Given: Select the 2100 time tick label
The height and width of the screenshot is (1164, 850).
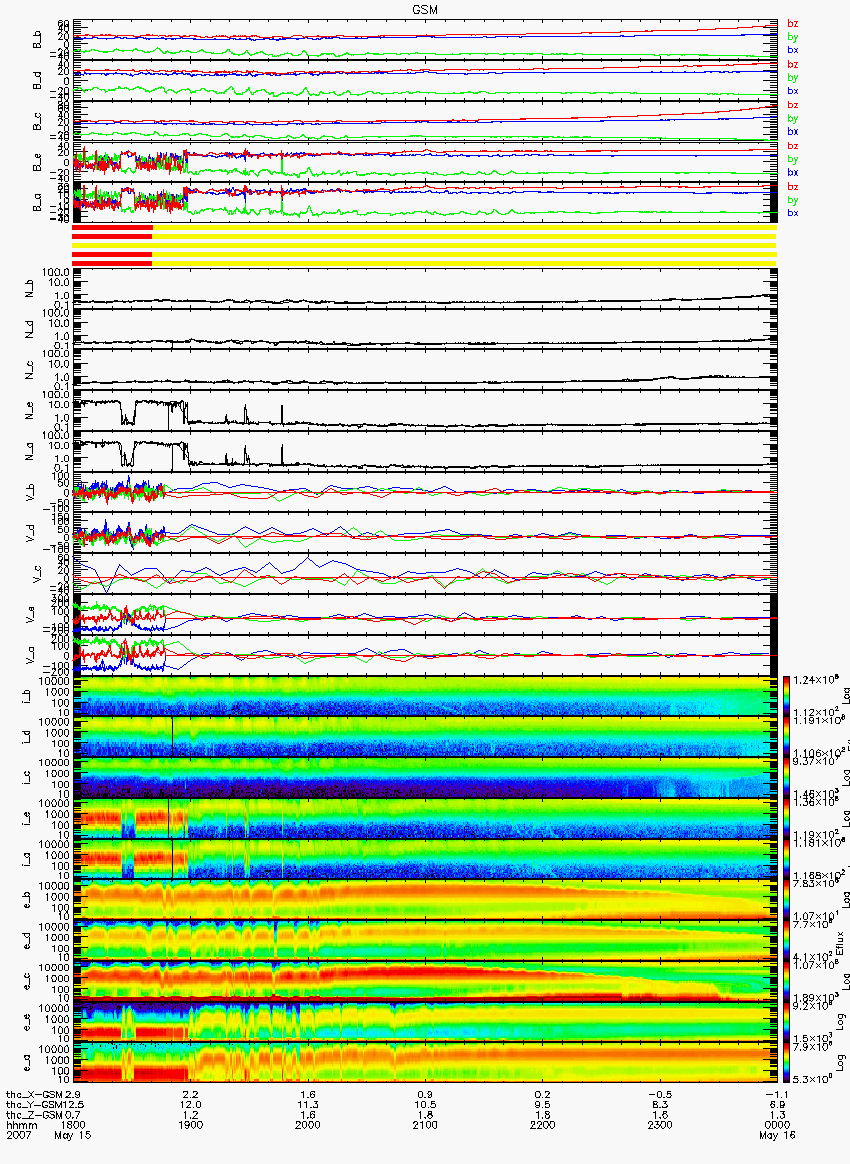Looking at the screenshot, I should coord(425,1125).
